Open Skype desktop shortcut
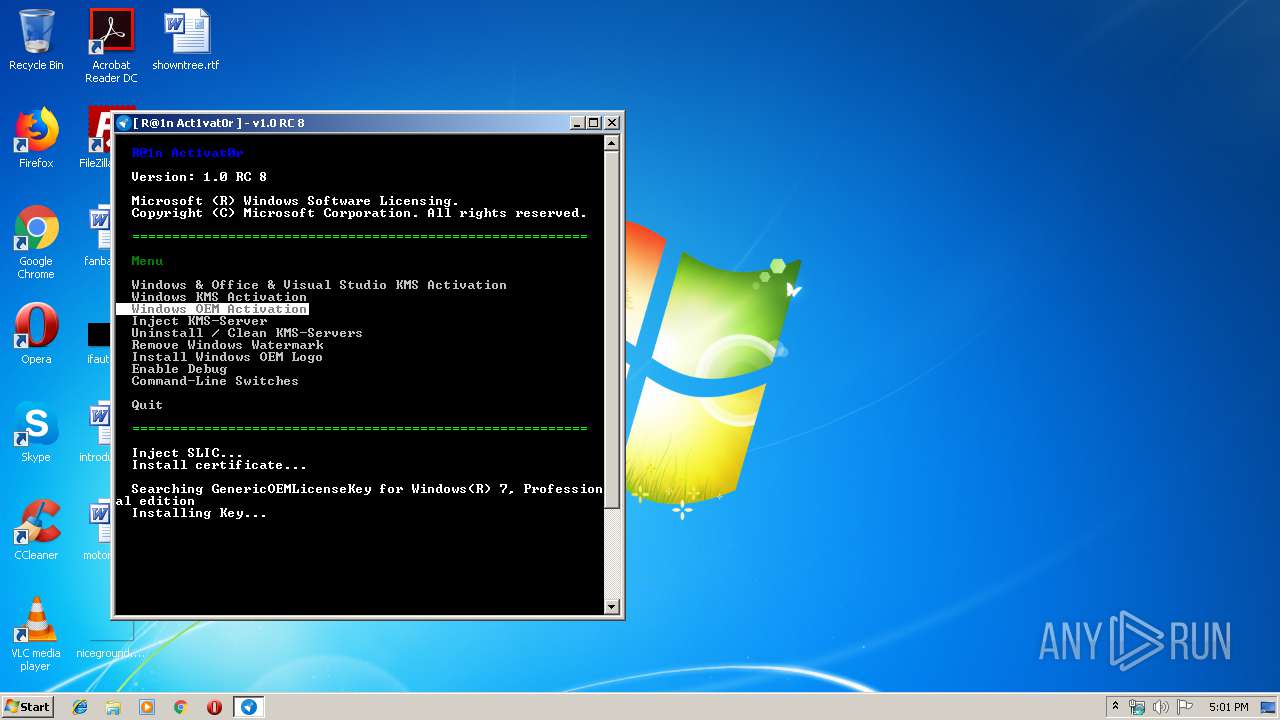The image size is (1280, 720). tap(36, 432)
